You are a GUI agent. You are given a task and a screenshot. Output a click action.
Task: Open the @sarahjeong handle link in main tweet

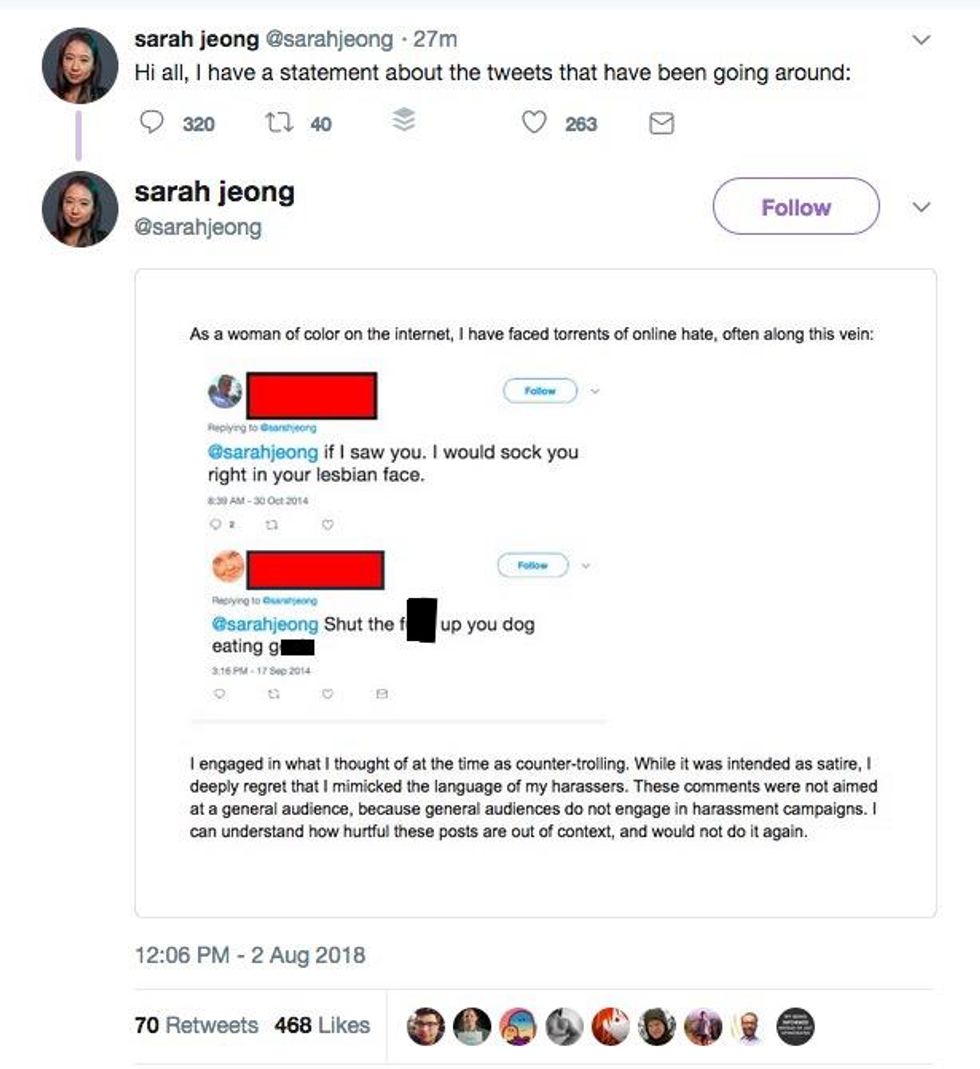pyautogui.click(x=198, y=227)
